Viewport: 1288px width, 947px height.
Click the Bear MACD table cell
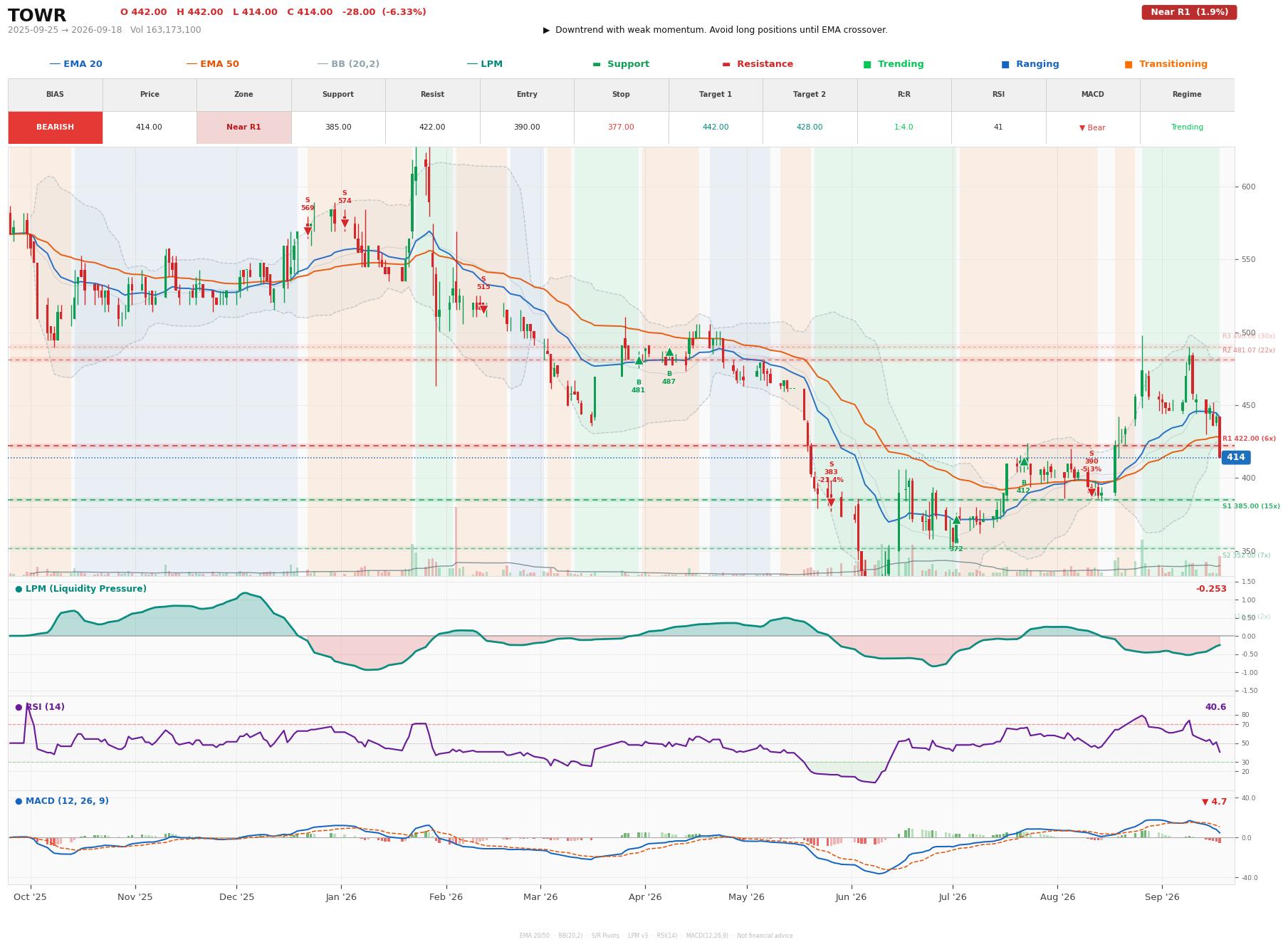point(1093,127)
